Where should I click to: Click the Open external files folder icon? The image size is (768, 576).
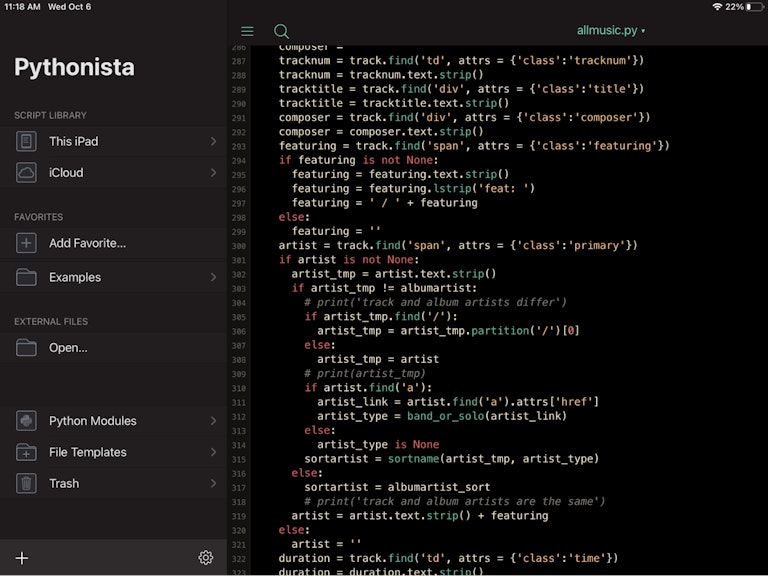26,348
